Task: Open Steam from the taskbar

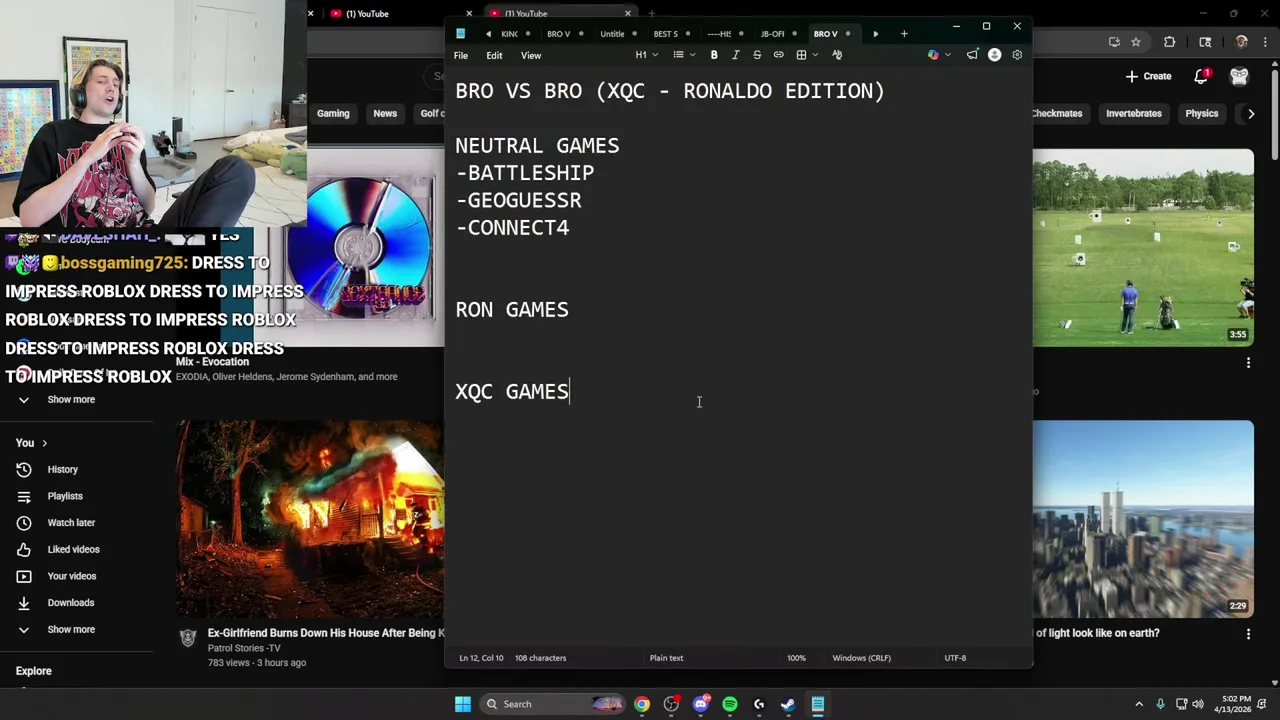Action: point(788,704)
